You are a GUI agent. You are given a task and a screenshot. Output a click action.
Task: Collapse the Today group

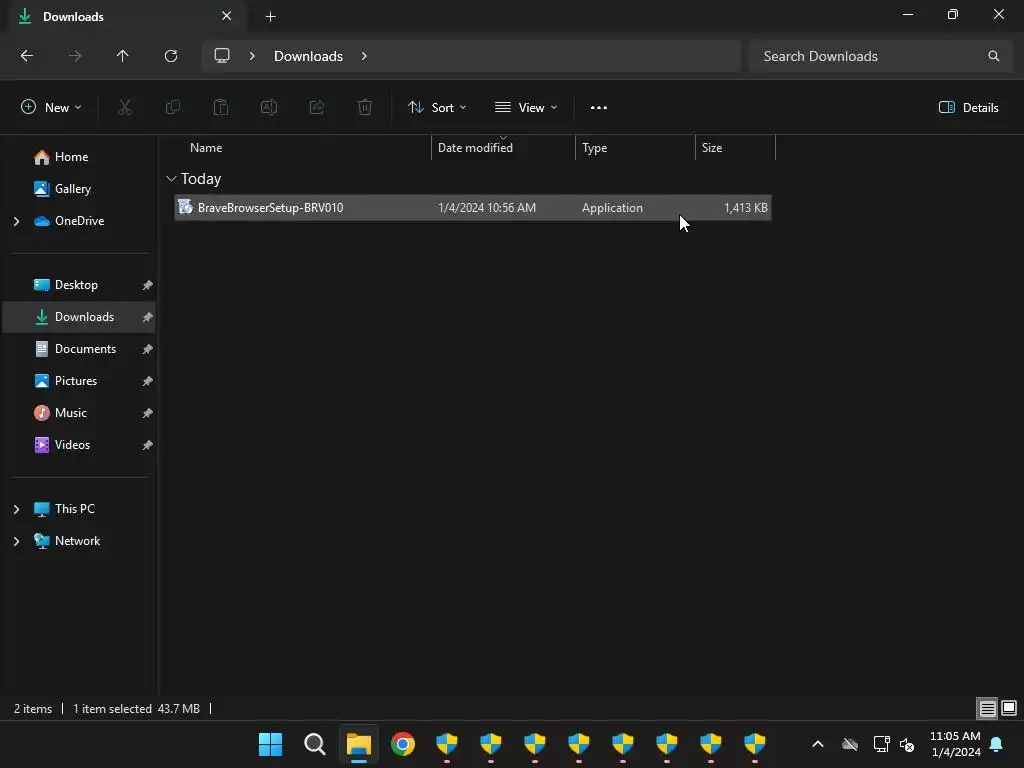pyautogui.click(x=171, y=179)
